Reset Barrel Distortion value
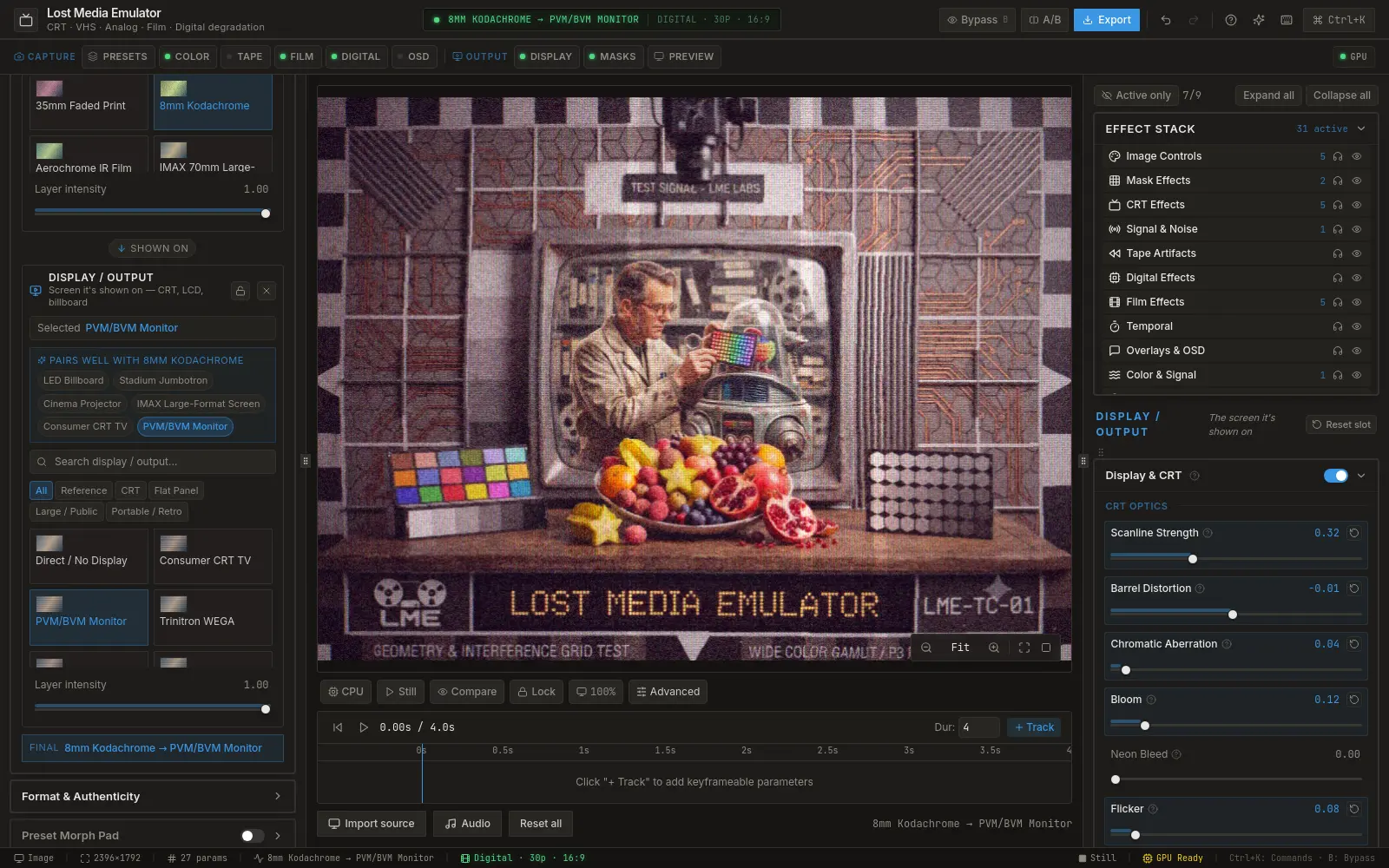 coord(1353,589)
